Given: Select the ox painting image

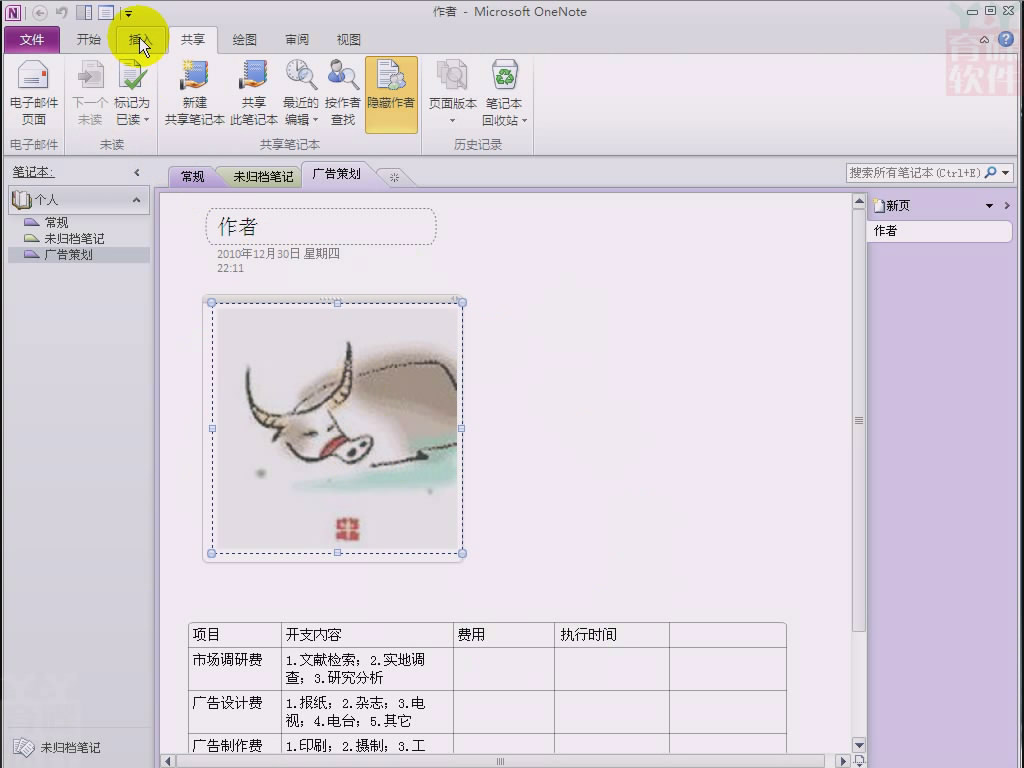Looking at the screenshot, I should tap(337, 428).
